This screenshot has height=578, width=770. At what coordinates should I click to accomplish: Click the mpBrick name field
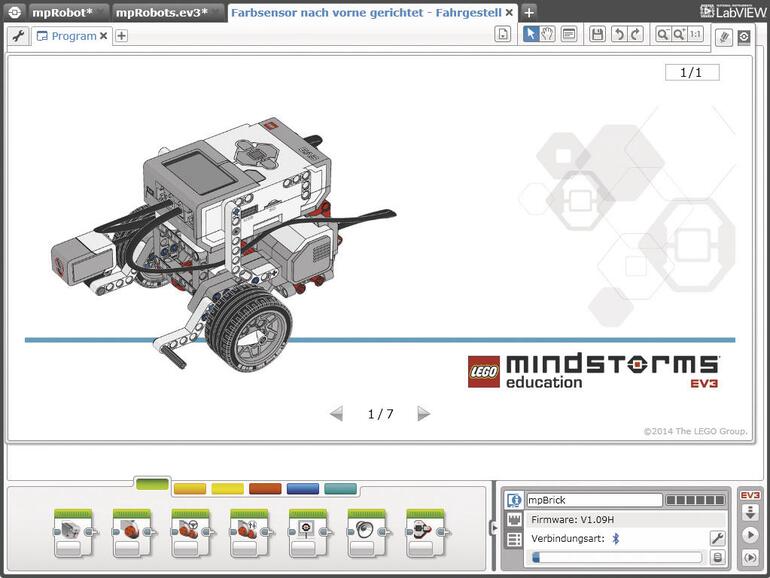tap(594, 500)
